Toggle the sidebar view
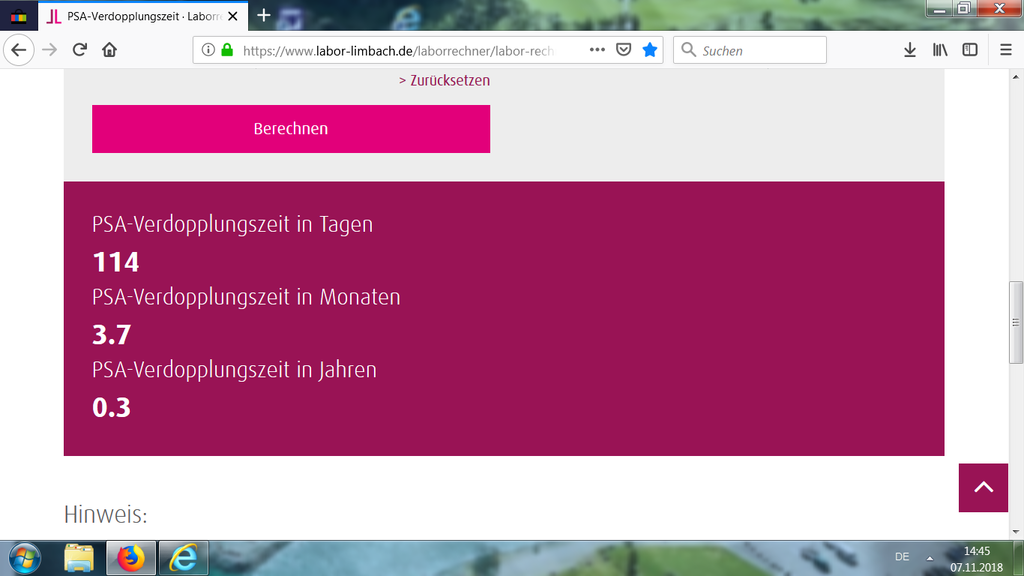Viewport: 1024px width, 576px height. [x=970, y=50]
